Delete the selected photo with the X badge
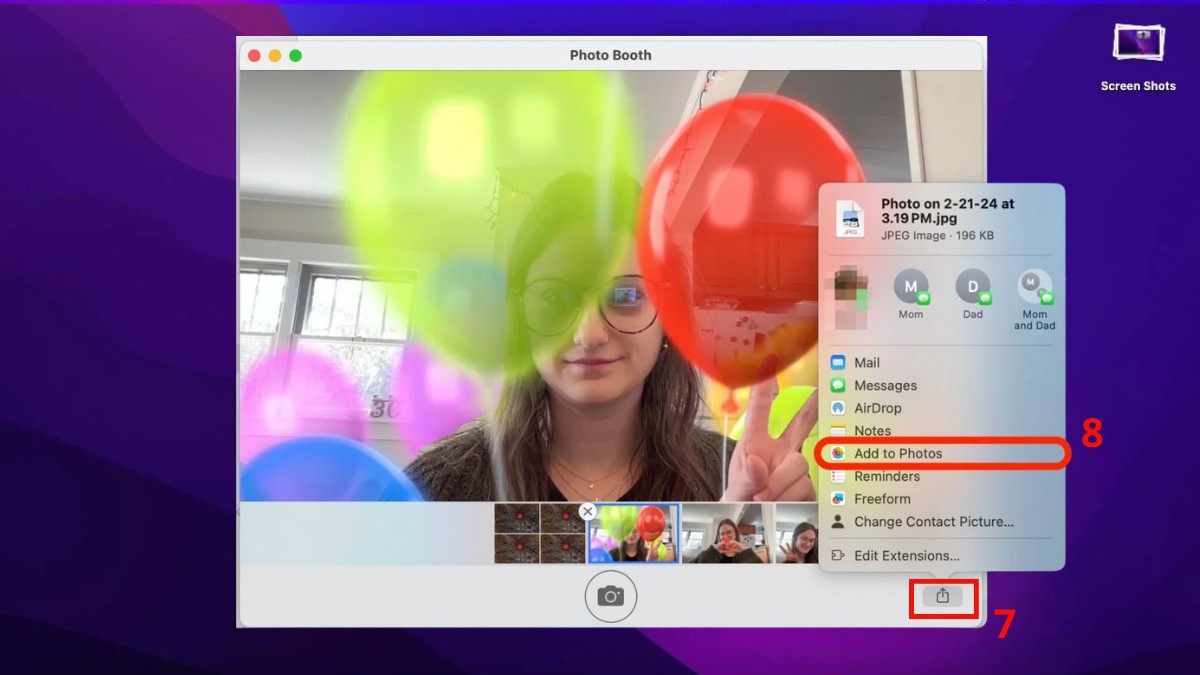This screenshot has height=675, width=1200. pos(588,511)
